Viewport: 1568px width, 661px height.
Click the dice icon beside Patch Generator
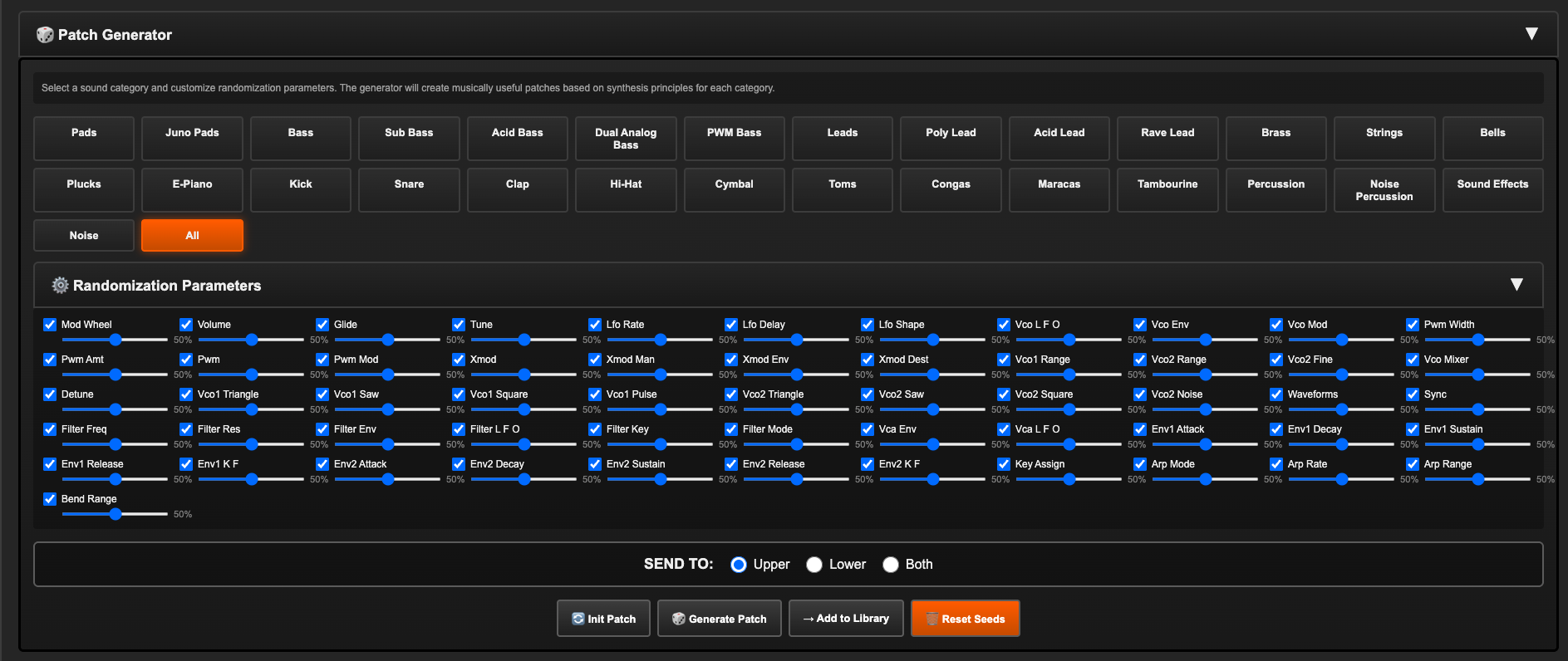tap(45, 35)
